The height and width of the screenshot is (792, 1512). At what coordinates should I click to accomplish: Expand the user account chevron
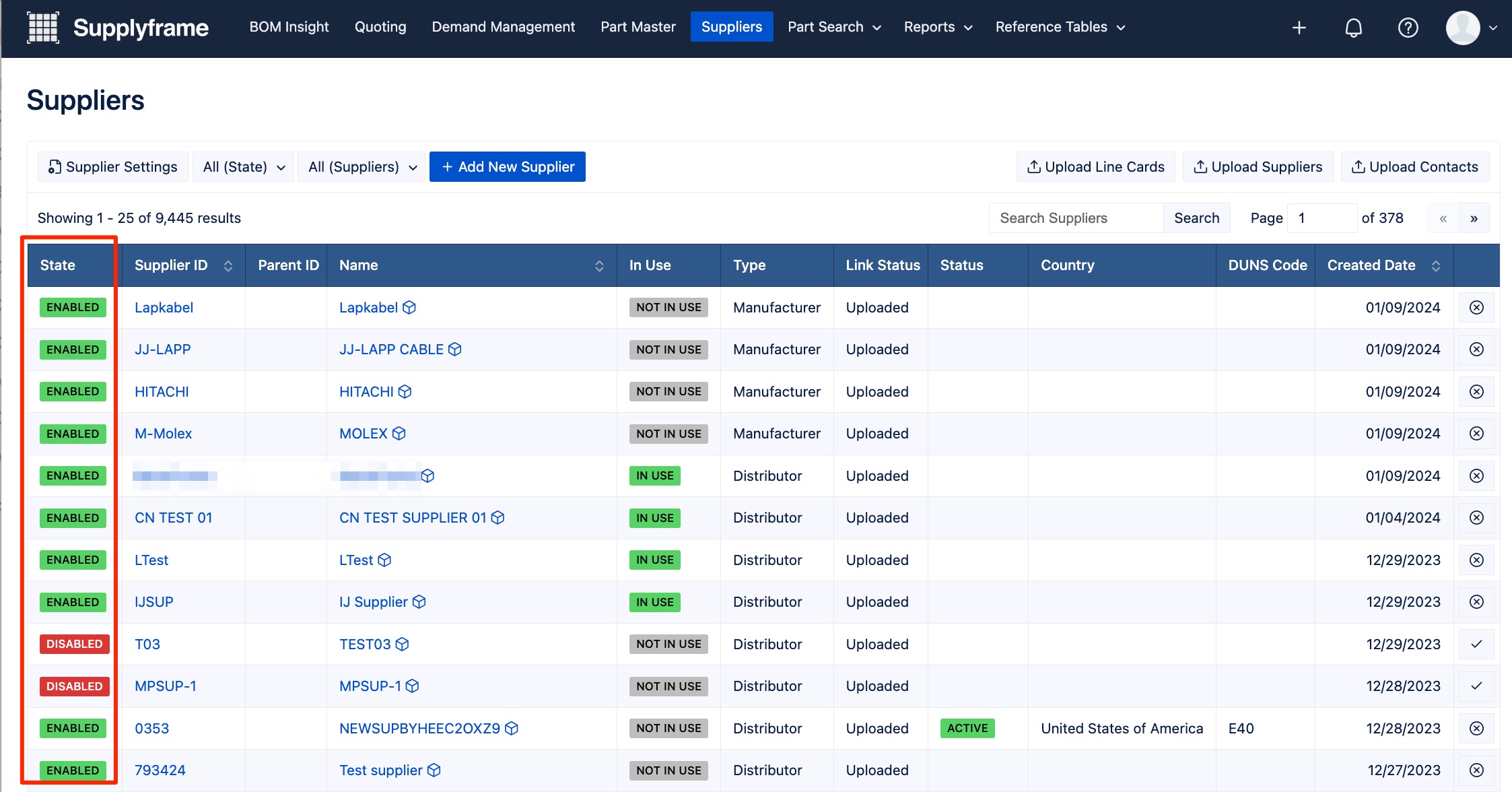(1493, 28)
